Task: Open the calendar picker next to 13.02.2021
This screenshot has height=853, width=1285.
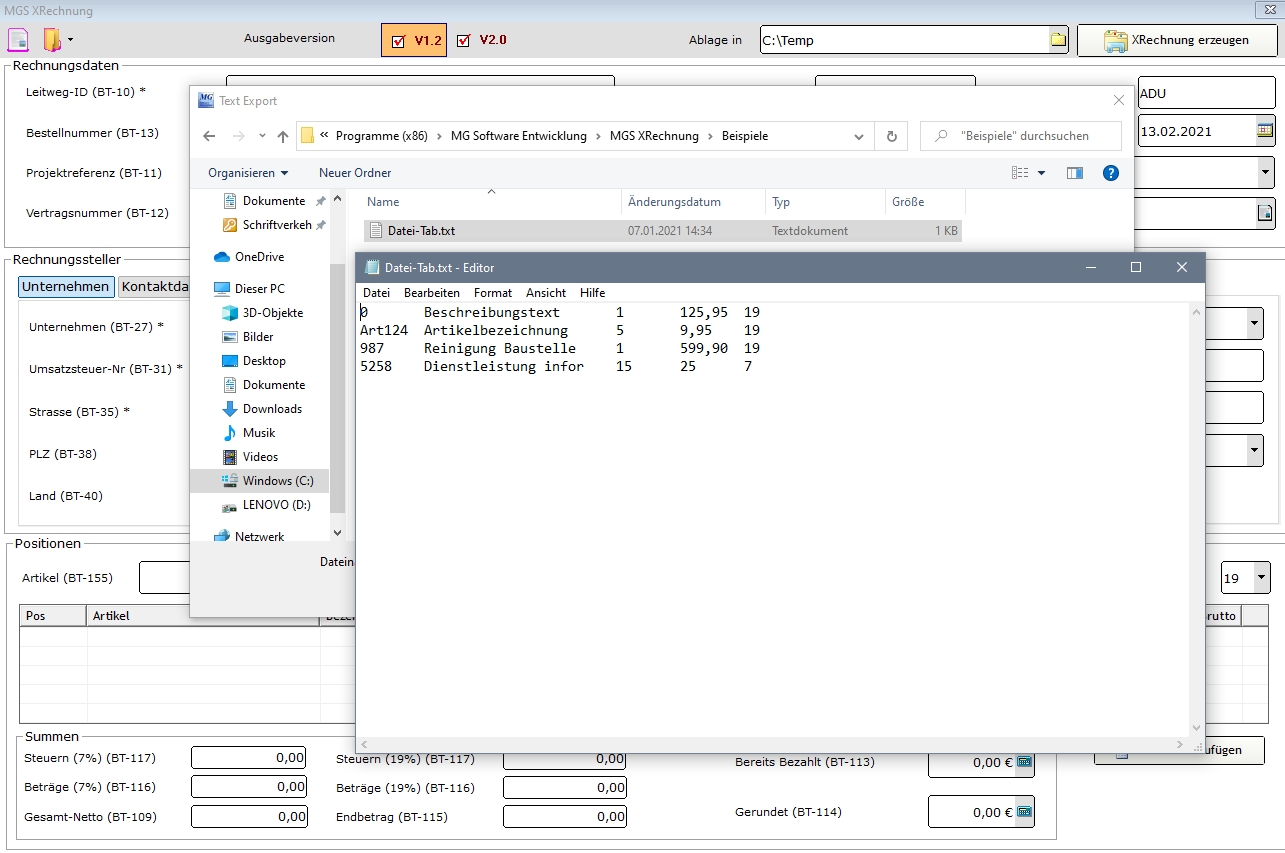Action: coord(1265,131)
